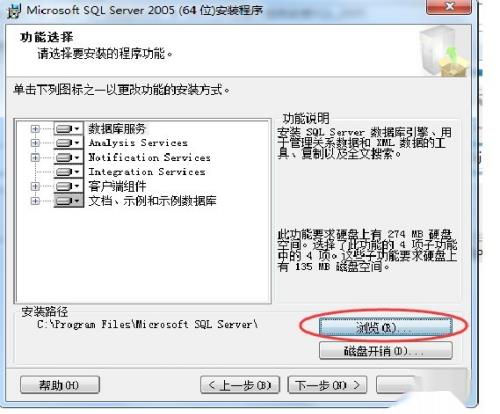Expand the 文档、示例和示例数据库 tree node
The width and height of the screenshot is (500, 414).
coord(35,201)
